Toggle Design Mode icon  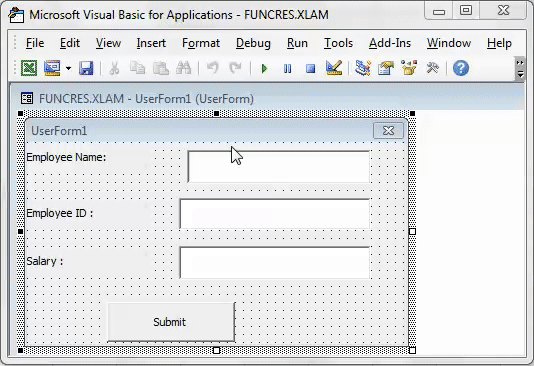[x=334, y=68]
